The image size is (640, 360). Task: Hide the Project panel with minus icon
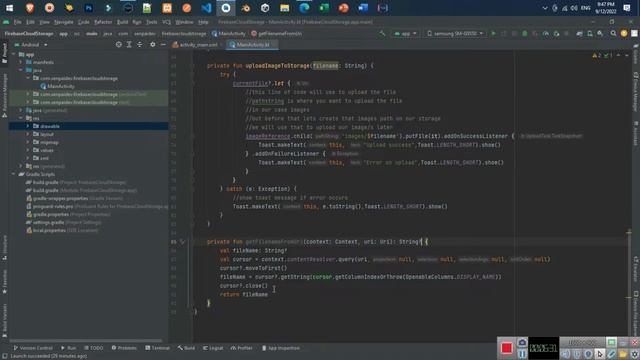click(x=163, y=44)
